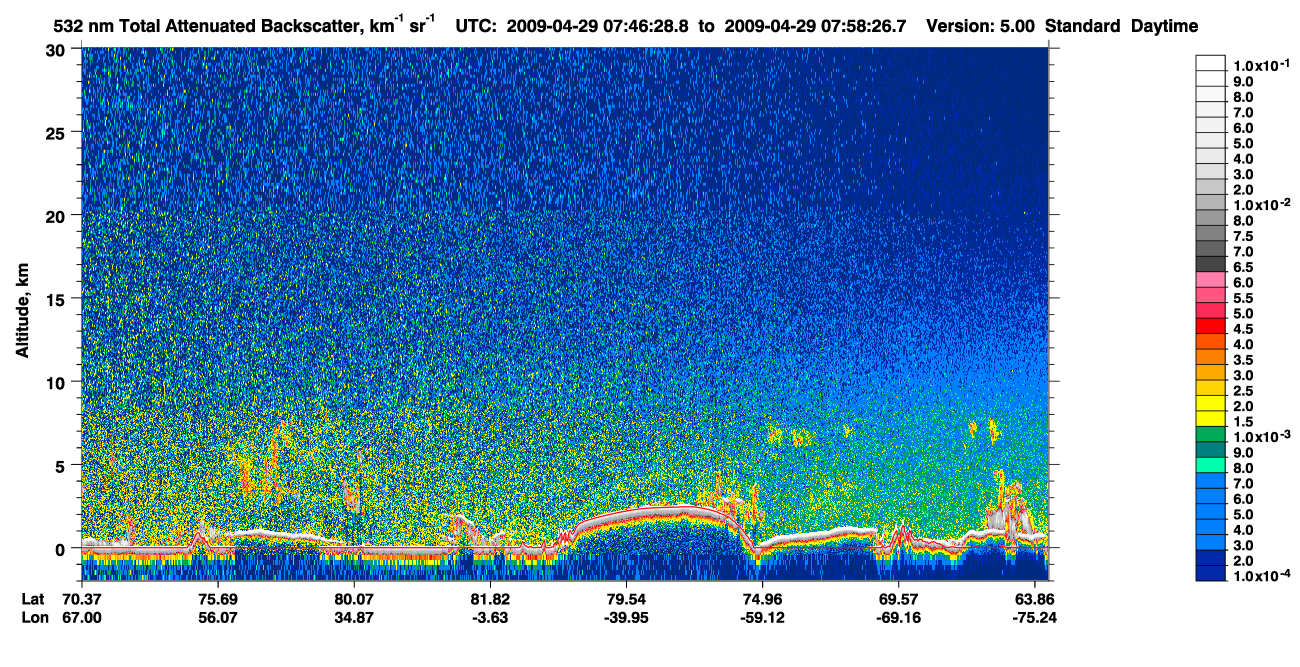Click the latitude value '69.57'
This screenshot has height=667, width=1300.
898,599
